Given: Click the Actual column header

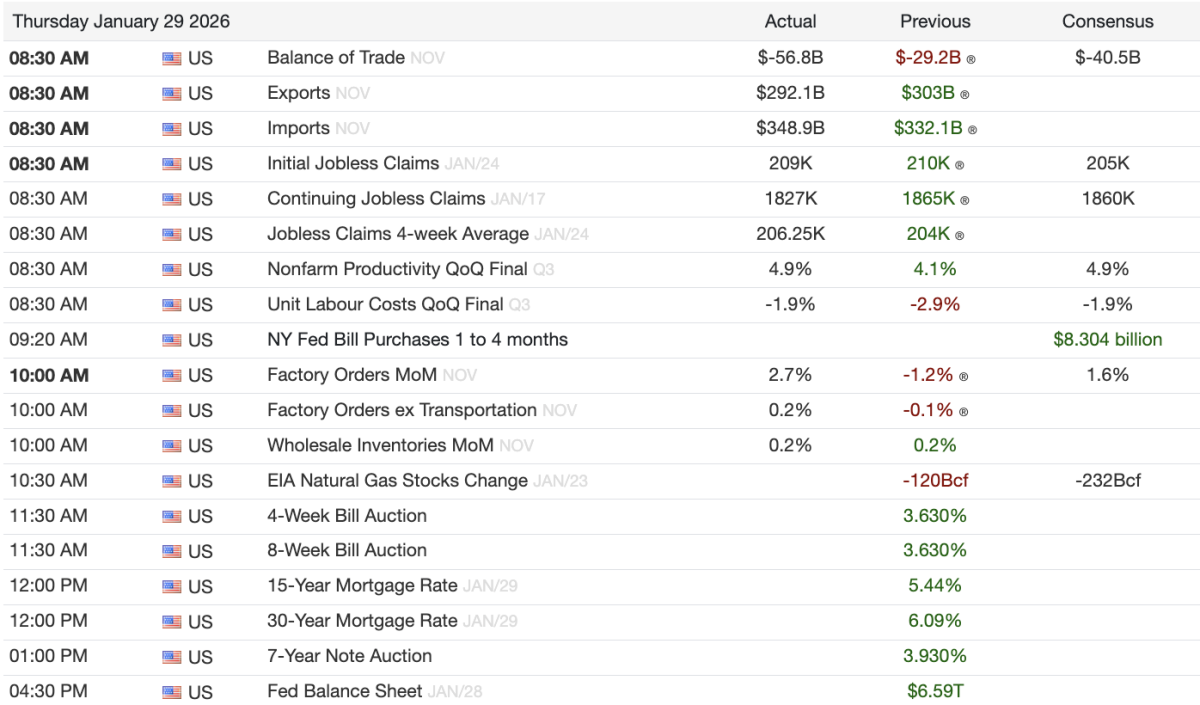Looking at the screenshot, I should pos(790,21).
